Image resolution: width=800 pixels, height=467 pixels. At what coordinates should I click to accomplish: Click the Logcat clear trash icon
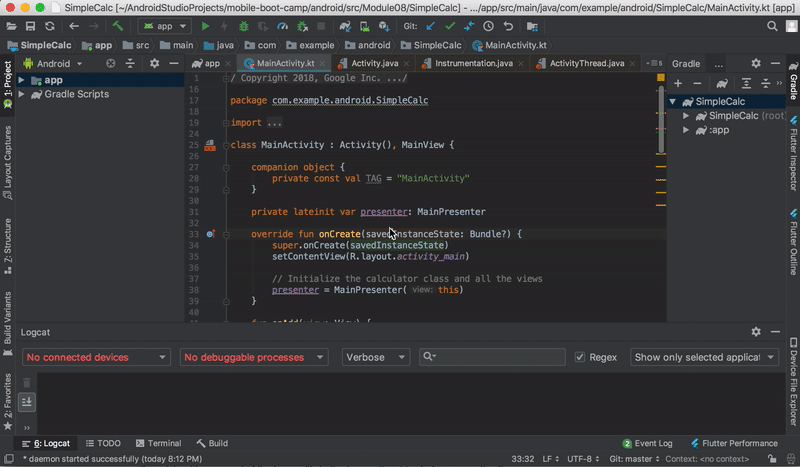pyautogui.click(x=27, y=382)
